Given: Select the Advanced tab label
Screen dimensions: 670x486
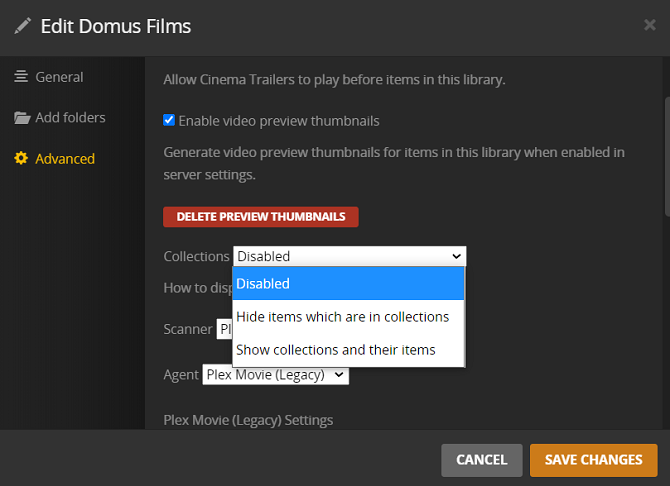Looking at the screenshot, I should tap(65, 159).
